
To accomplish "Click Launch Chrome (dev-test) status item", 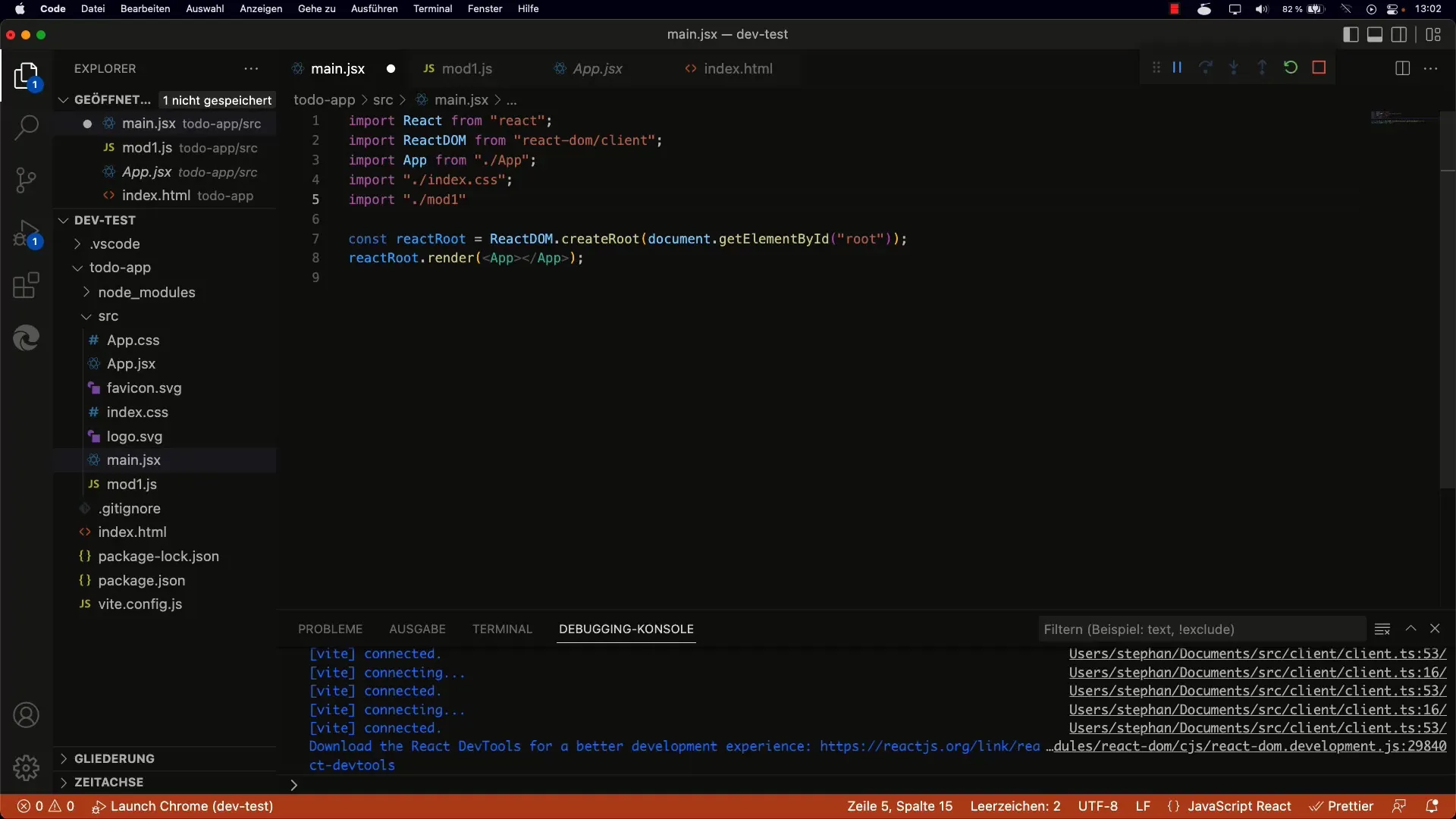I will (183, 806).
